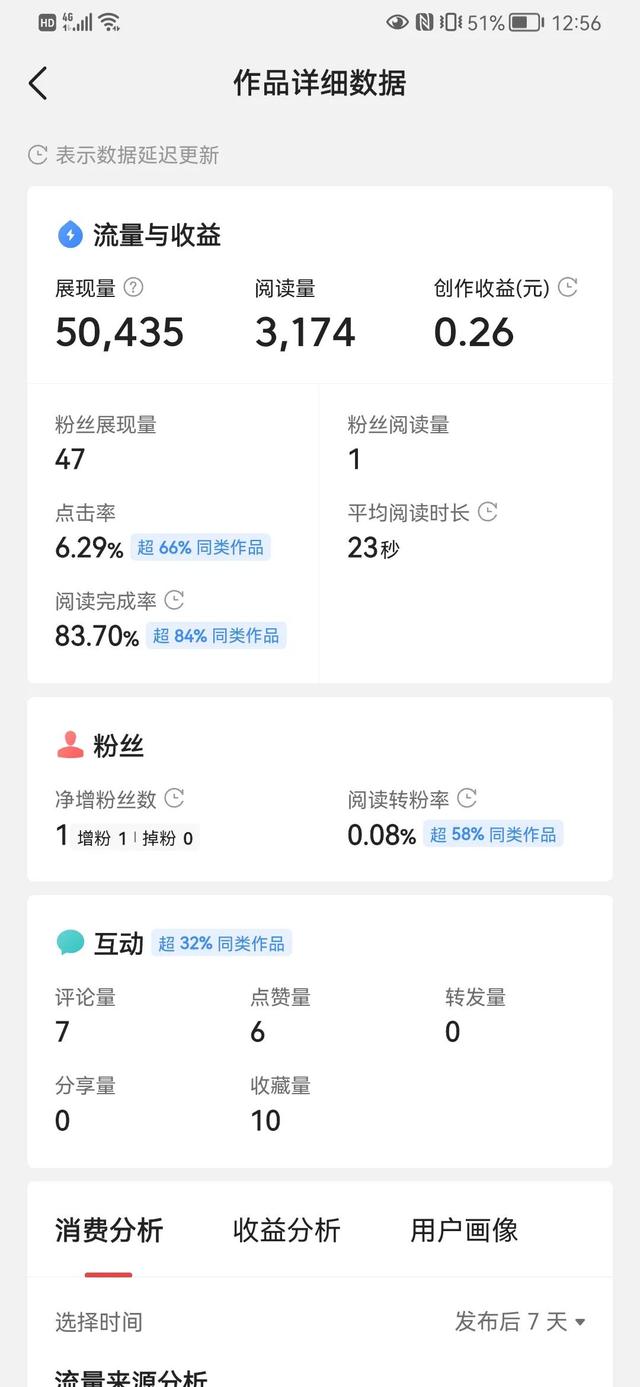Tap the 超 58% 同类作品 badge
This screenshot has height=1387, width=640.
pos(494,834)
